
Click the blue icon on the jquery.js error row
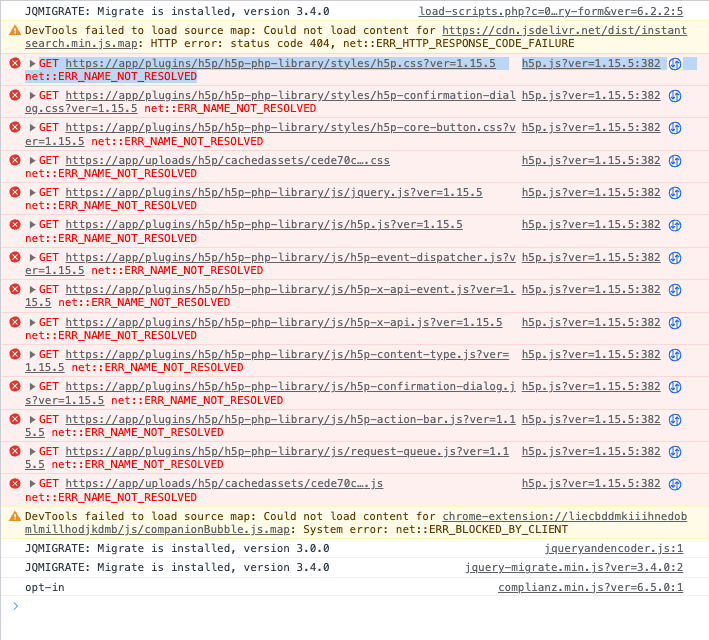675,192
